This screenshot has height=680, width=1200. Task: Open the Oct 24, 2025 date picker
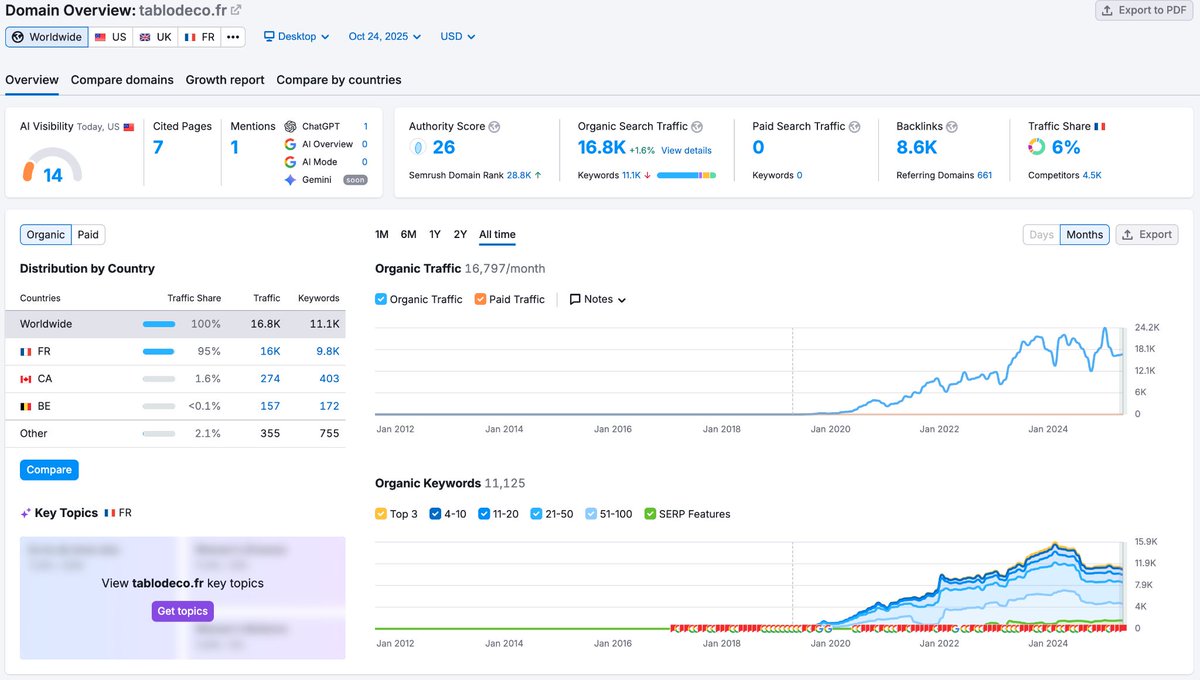[385, 36]
